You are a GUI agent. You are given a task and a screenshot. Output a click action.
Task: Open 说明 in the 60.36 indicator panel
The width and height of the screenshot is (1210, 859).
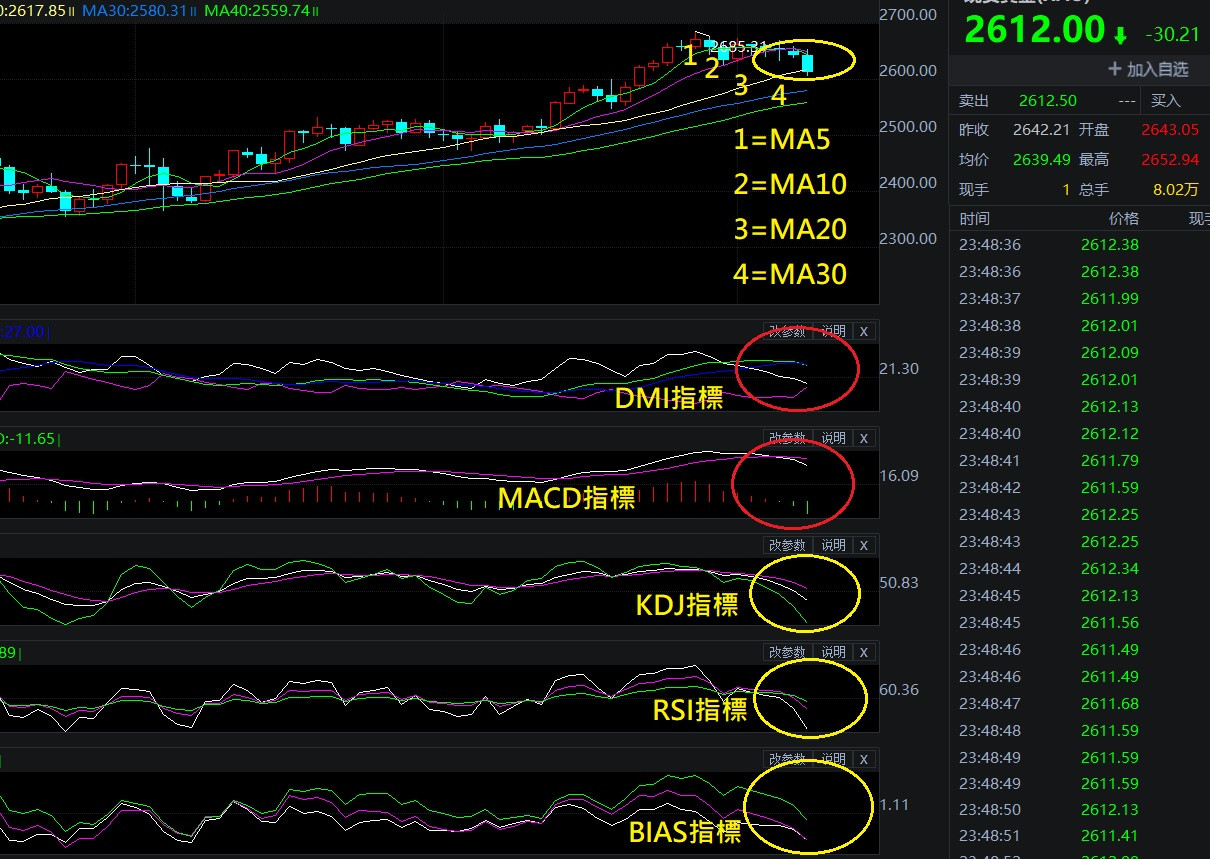coord(833,652)
